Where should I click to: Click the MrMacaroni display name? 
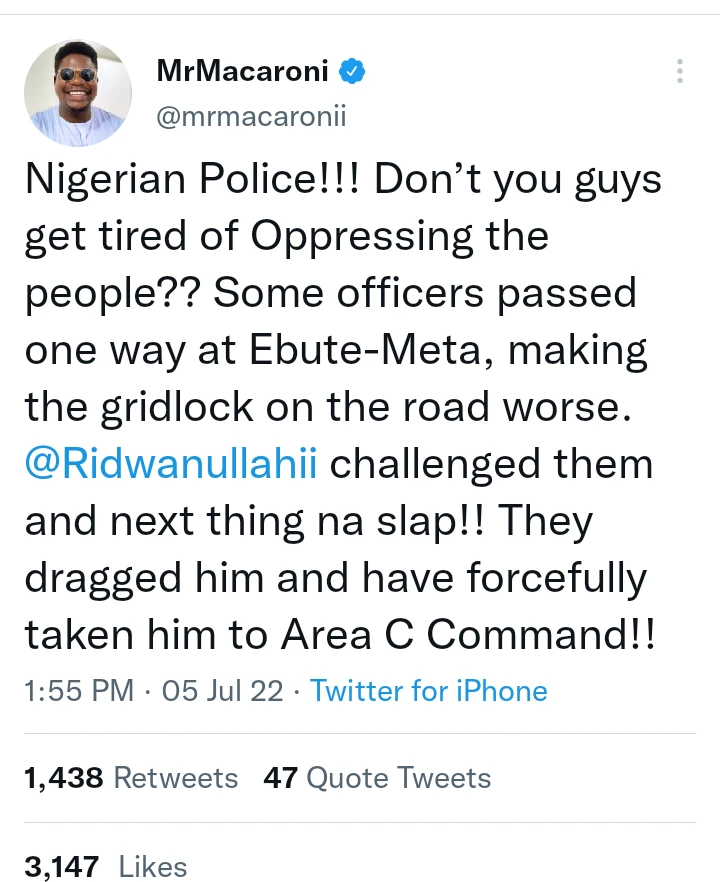coord(245,72)
